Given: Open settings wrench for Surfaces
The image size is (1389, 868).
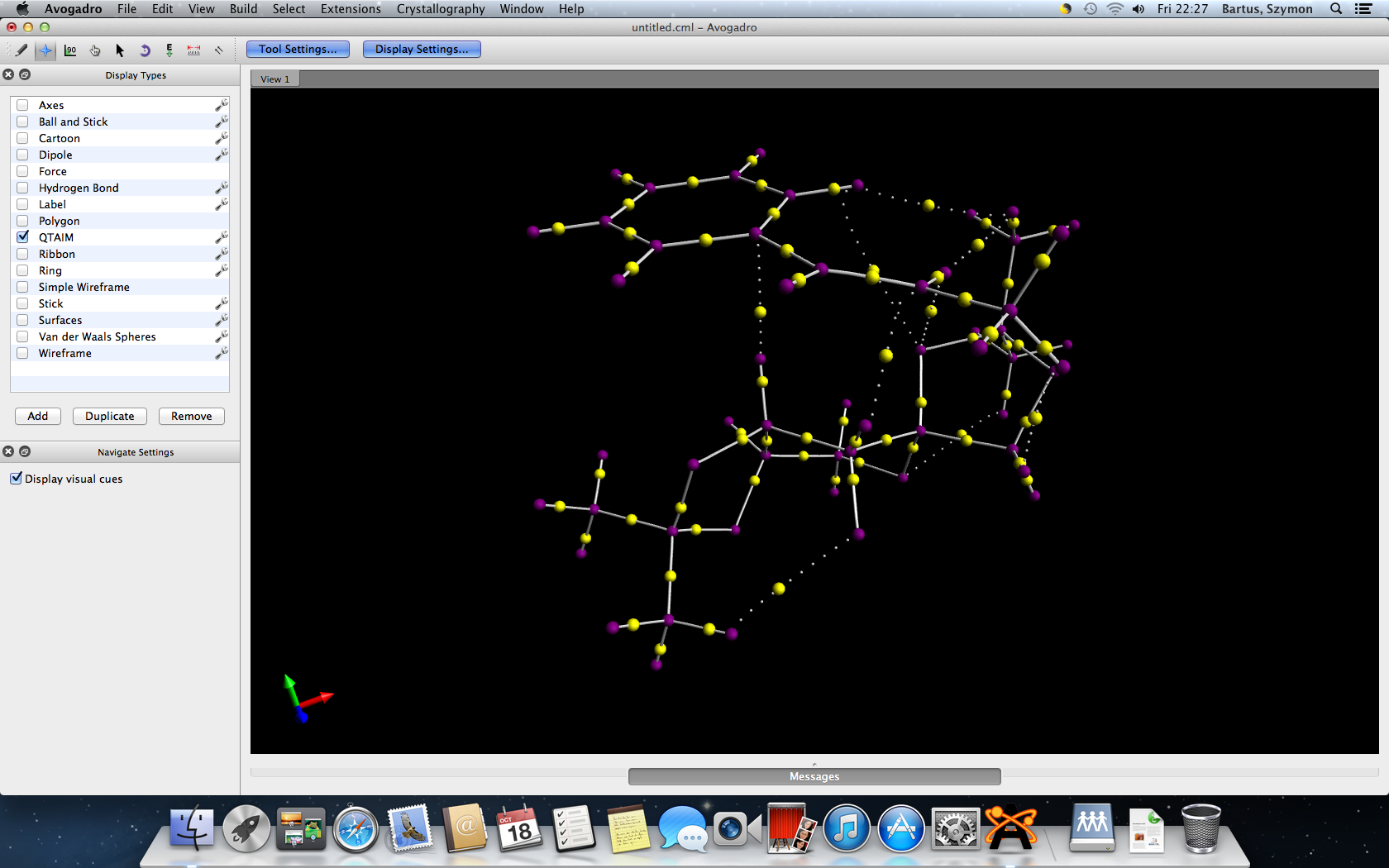Looking at the screenshot, I should point(222,320).
